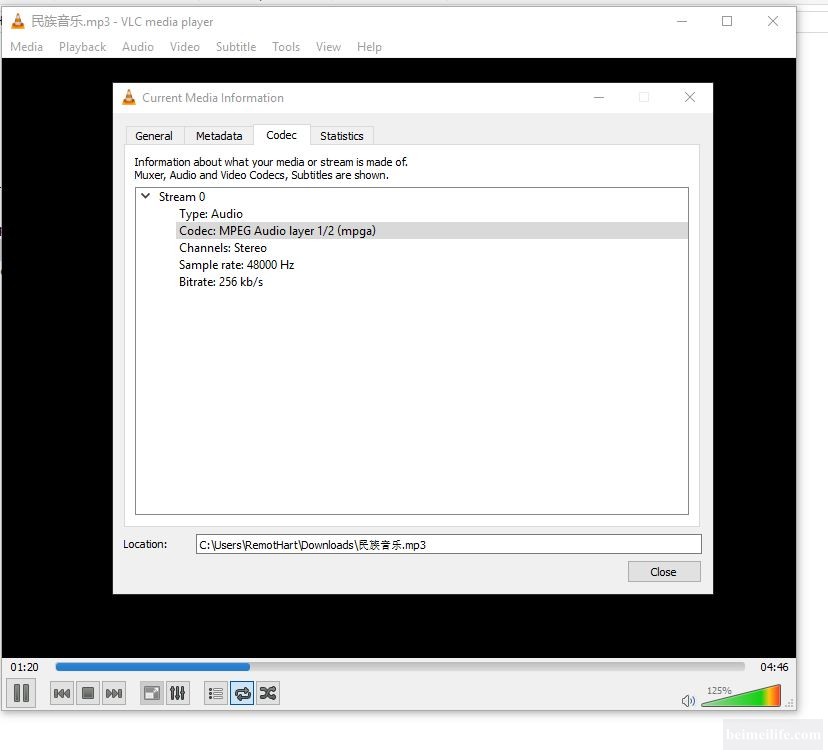The image size is (828, 755).
Task: Skip to the next track
Action: pyautogui.click(x=114, y=693)
